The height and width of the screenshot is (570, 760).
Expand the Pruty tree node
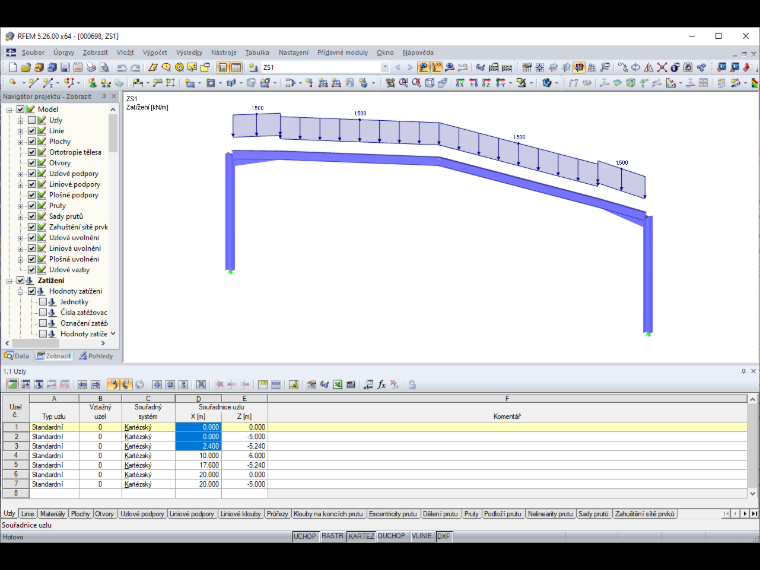click(20, 206)
